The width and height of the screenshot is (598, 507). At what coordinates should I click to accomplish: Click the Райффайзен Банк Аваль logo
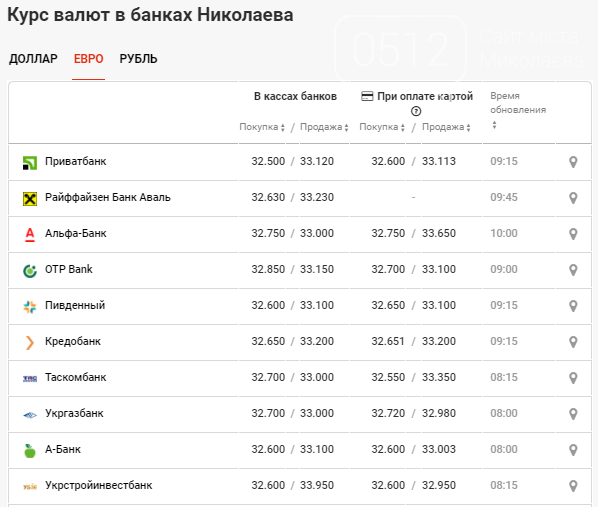[x=30, y=198]
